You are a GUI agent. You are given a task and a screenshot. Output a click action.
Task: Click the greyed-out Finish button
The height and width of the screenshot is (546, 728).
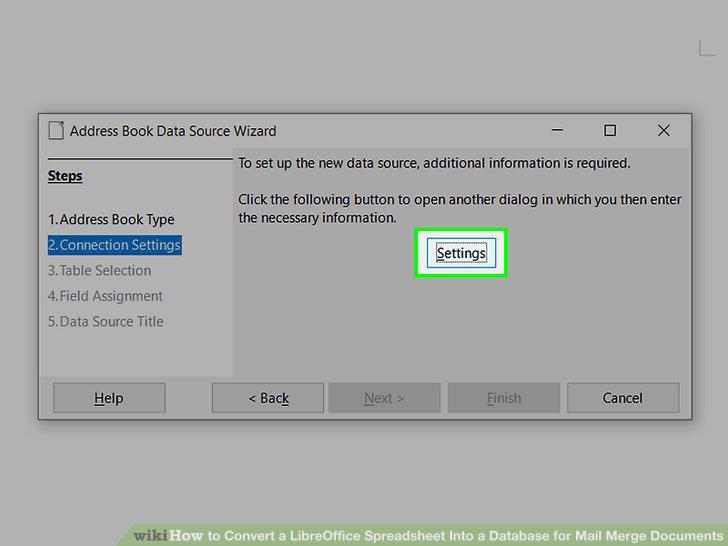pyautogui.click(x=504, y=398)
